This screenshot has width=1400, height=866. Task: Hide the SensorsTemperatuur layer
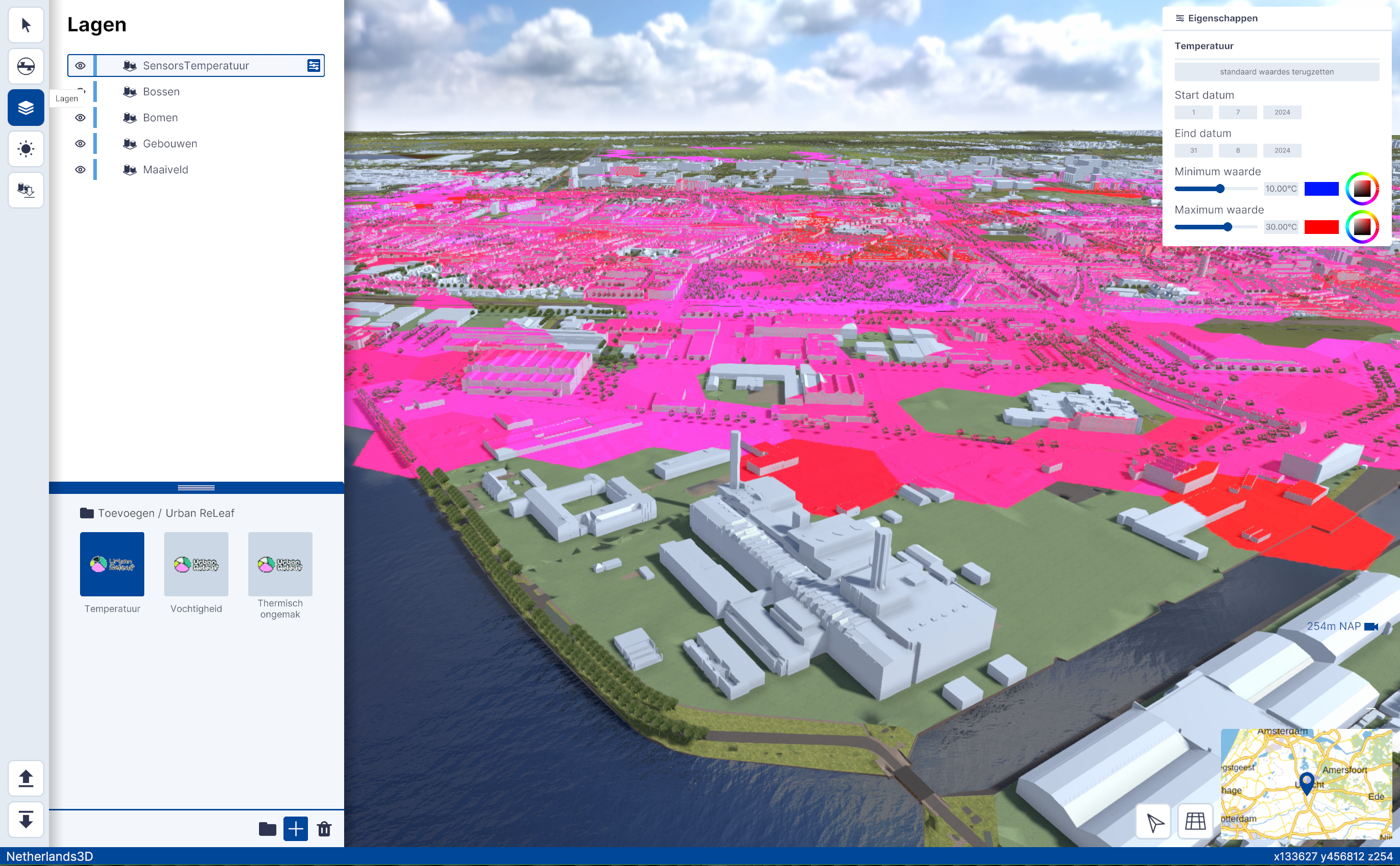click(81, 66)
